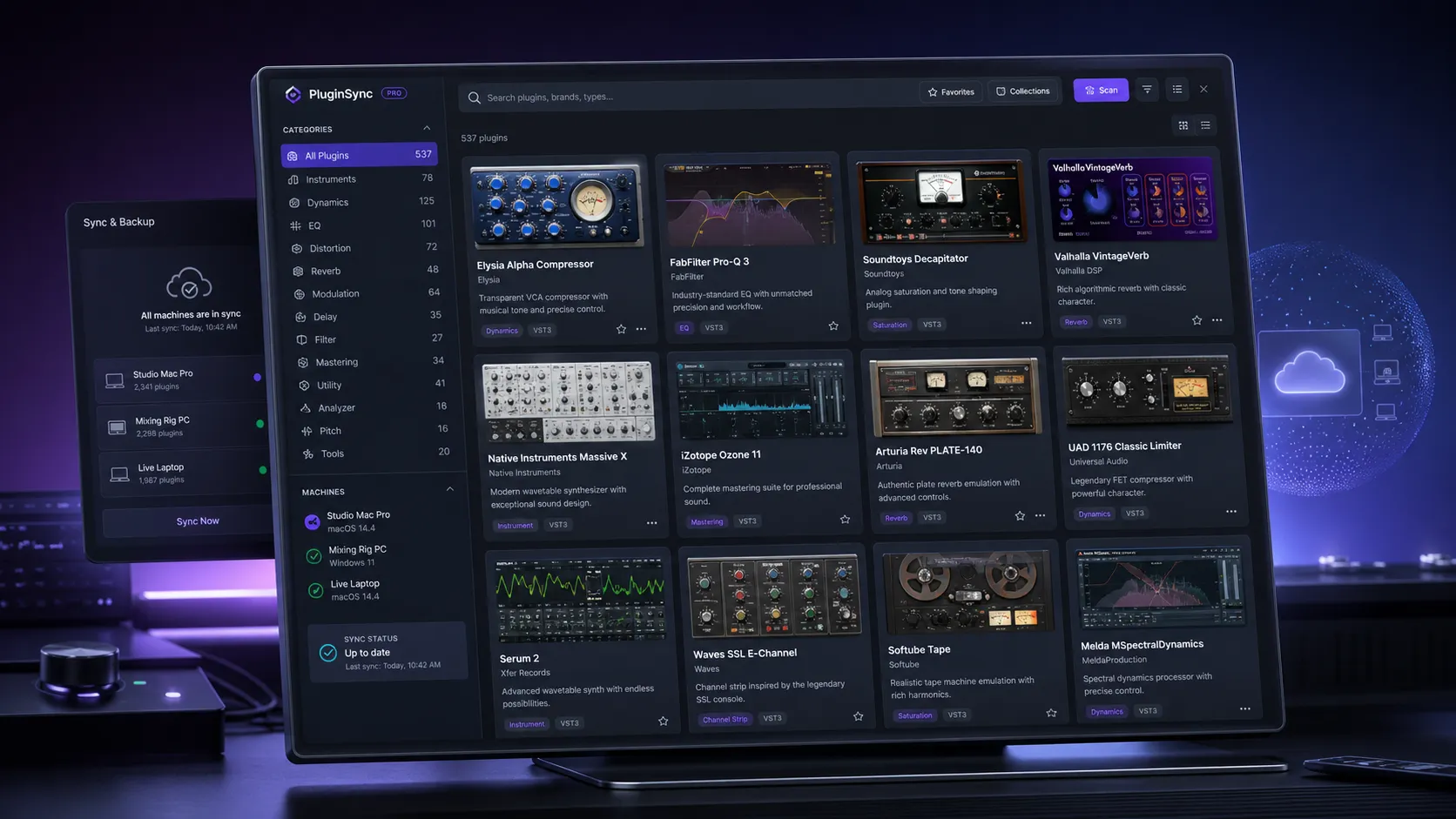Open the Mastering category in sidebar
This screenshot has height=819, width=1456.
click(372, 361)
